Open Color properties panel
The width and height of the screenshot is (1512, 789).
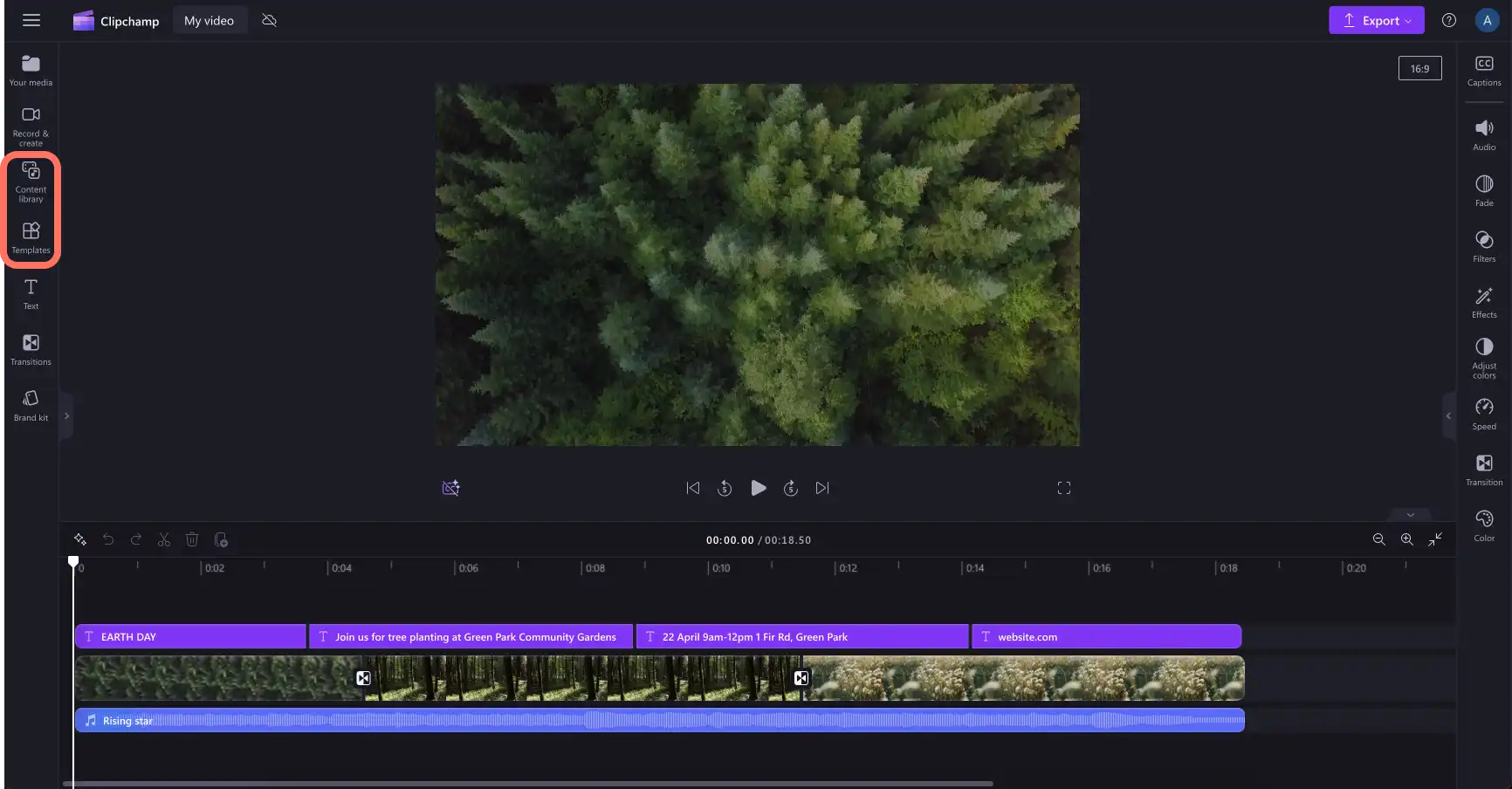(1484, 526)
